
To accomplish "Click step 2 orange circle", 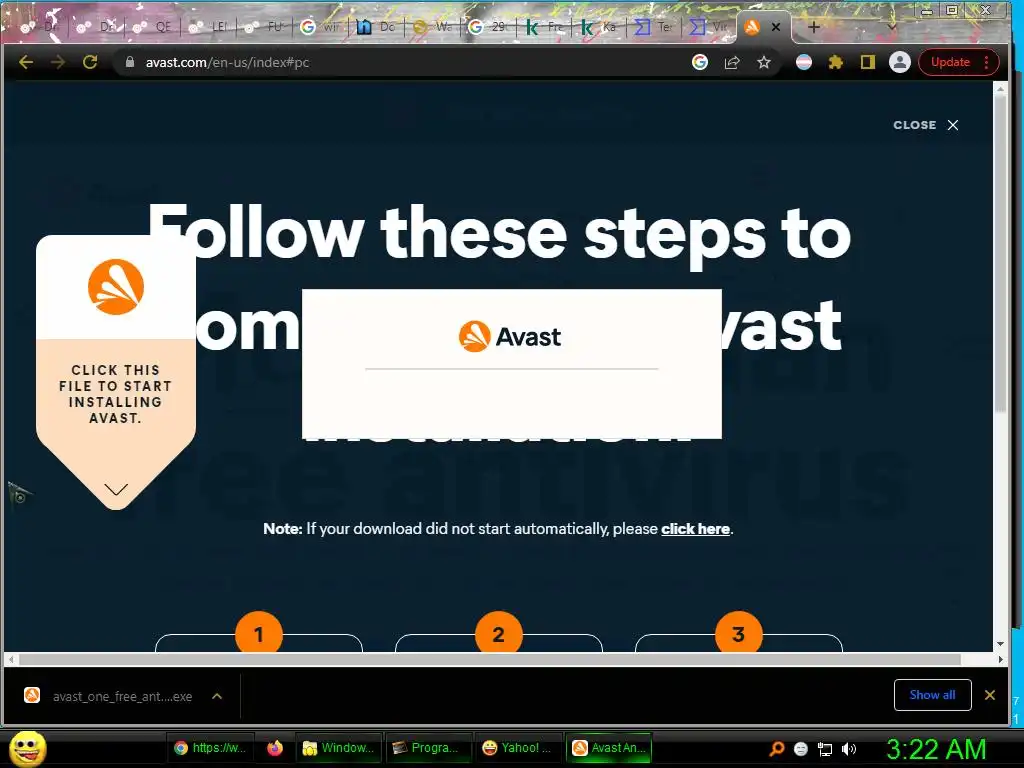I will pyautogui.click(x=498, y=633).
